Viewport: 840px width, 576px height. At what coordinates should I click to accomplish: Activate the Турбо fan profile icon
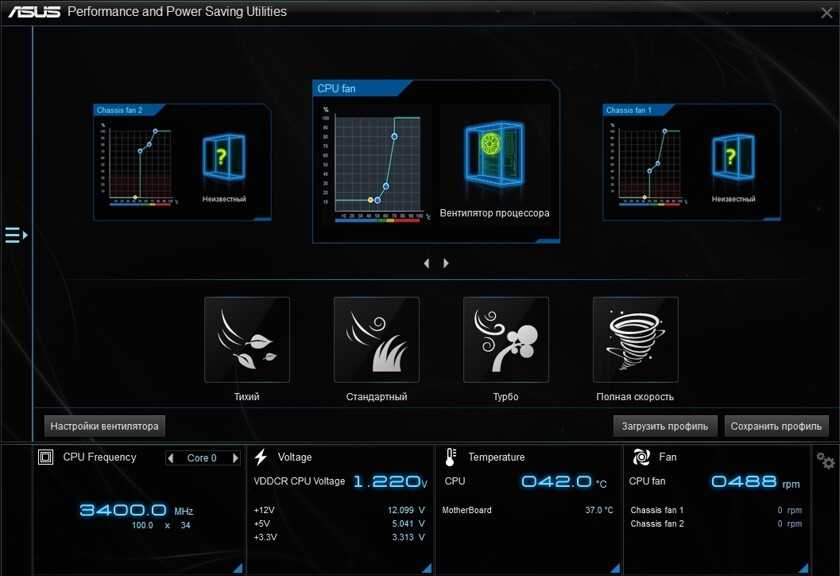(x=505, y=340)
